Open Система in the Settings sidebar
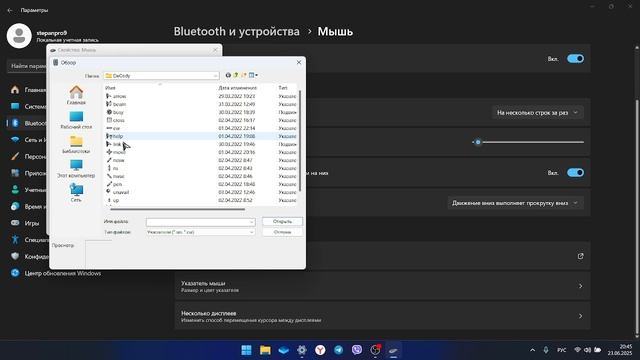640x360 pixels. [28, 107]
